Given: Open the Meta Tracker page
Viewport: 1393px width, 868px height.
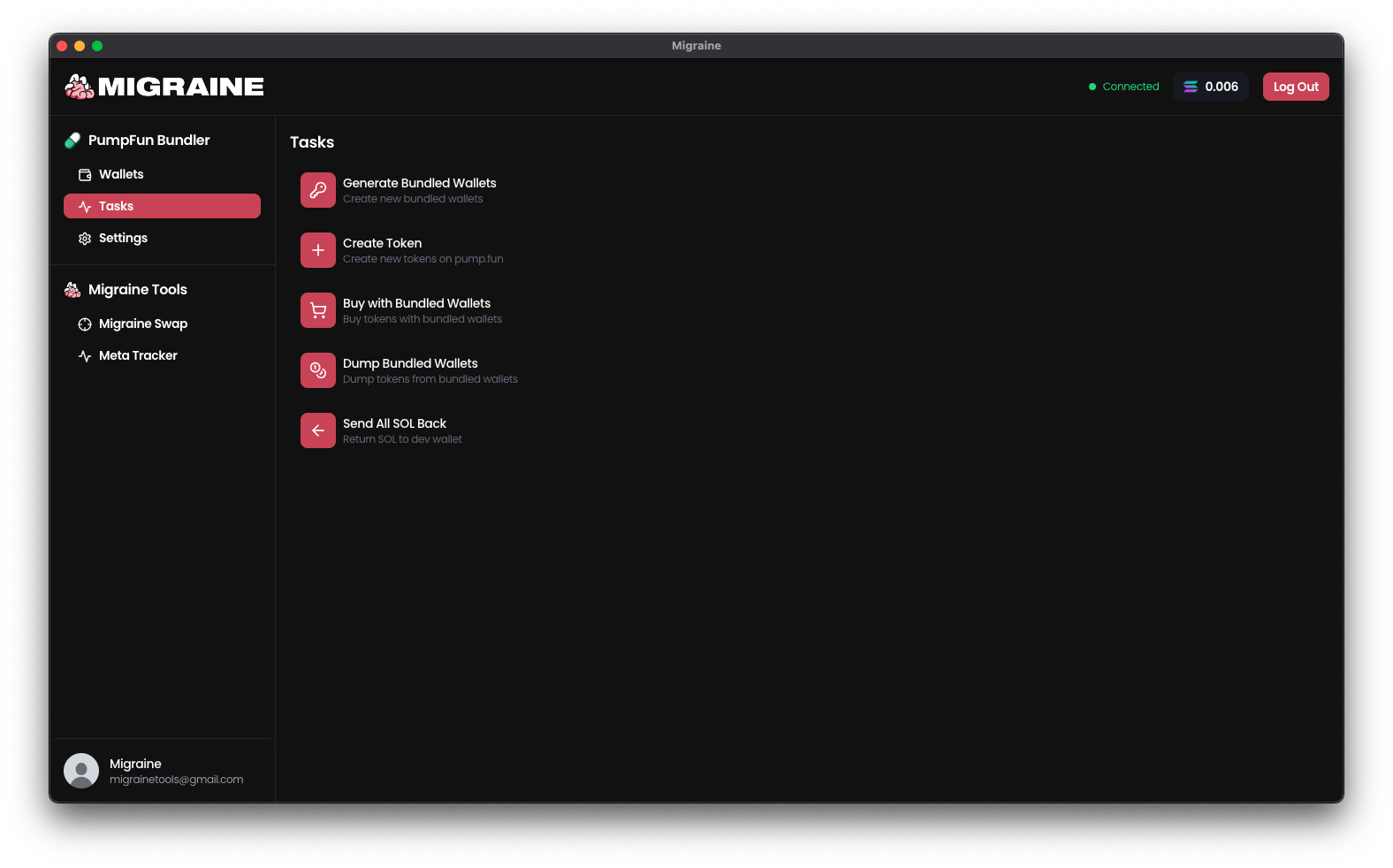Looking at the screenshot, I should [138, 355].
